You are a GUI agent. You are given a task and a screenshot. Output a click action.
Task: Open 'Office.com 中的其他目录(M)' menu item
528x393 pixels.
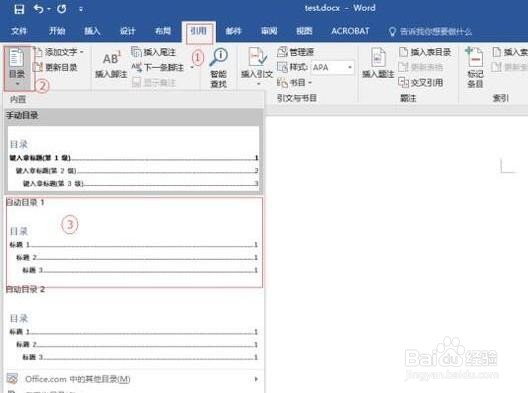(x=134, y=380)
